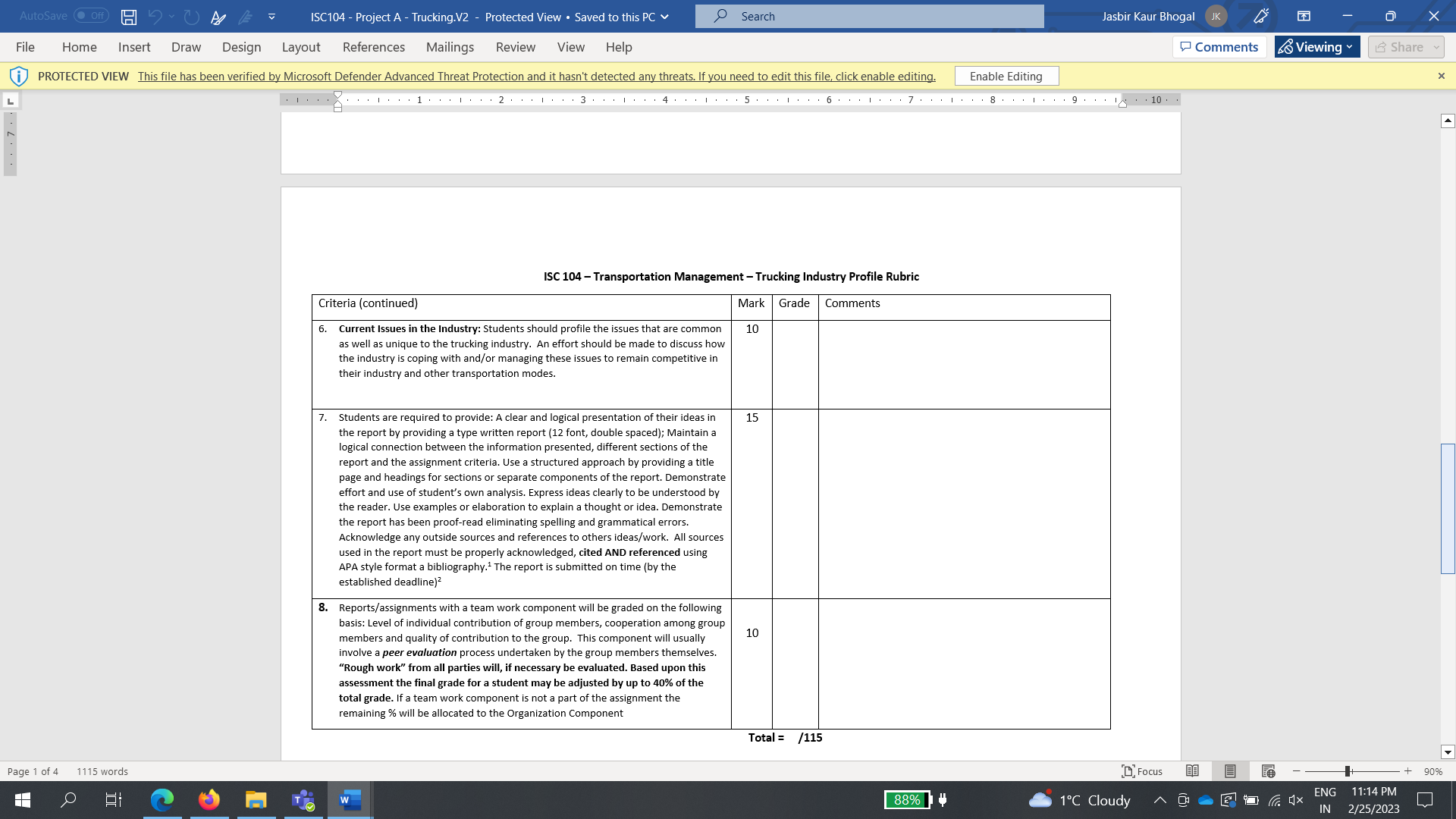Expand the Saved to this PC dropdown
Image resolution: width=1456 pixels, height=819 pixels.
pyautogui.click(x=665, y=17)
